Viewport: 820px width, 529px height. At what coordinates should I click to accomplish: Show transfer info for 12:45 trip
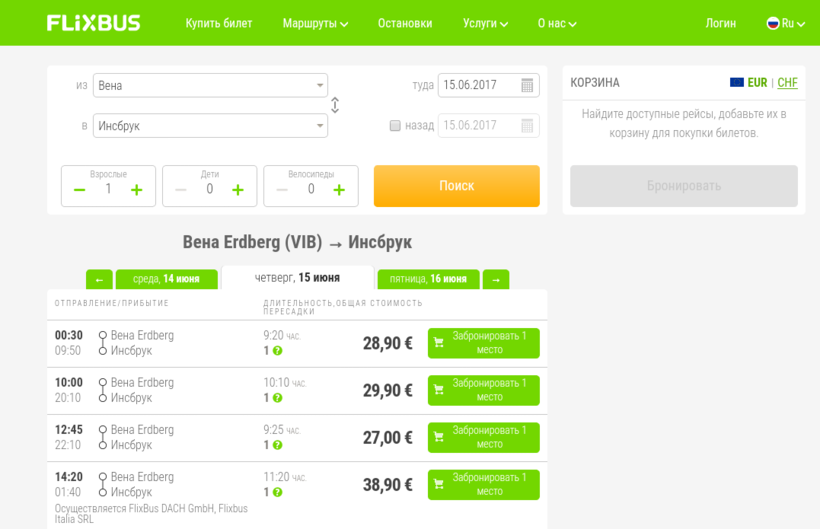click(x=277, y=445)
